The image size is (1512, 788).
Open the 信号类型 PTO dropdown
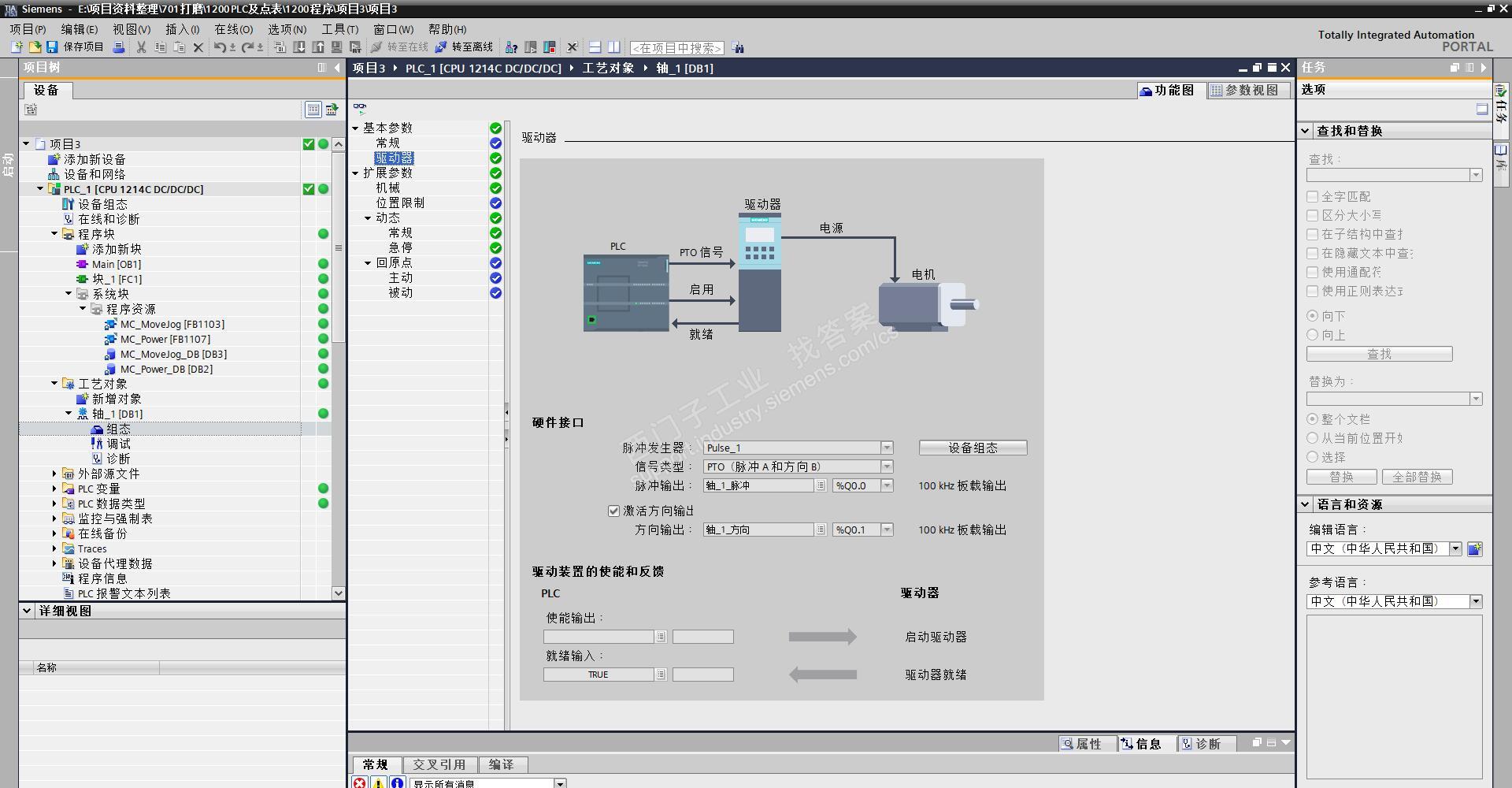(x=887, y=466)
